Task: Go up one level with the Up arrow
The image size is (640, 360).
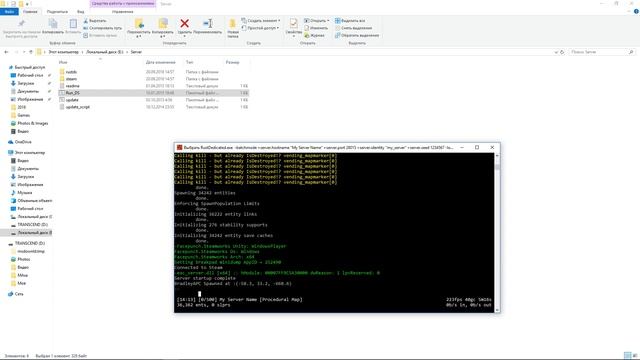Action: 31,52
